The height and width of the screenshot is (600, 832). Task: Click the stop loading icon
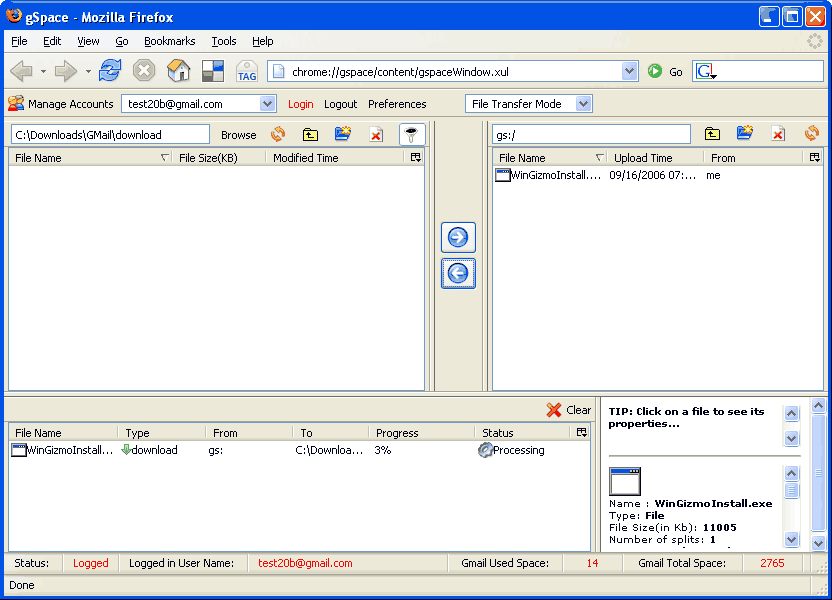click(x=144, y=71)
